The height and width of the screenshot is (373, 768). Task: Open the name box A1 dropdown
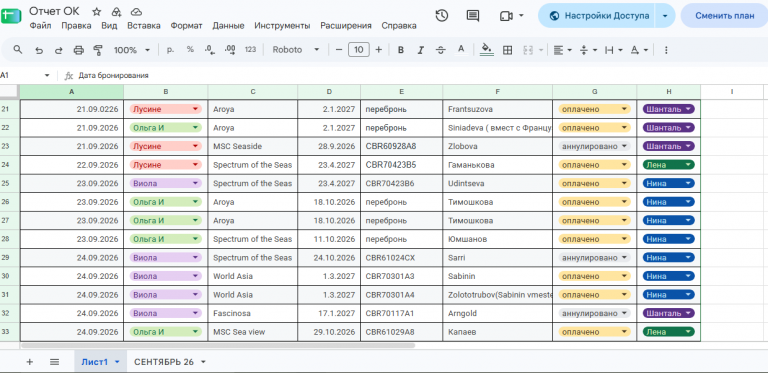point(47,75)
